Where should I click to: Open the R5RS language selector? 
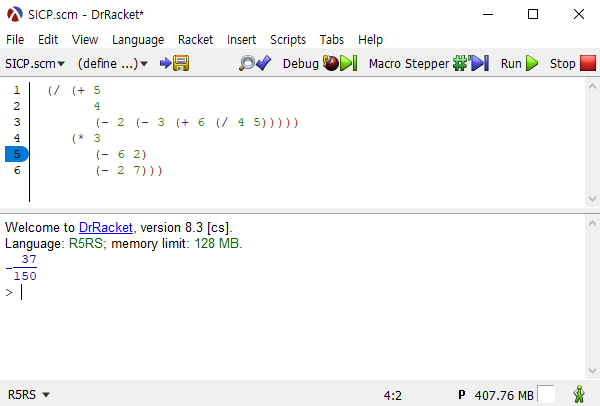pos(29,395)
